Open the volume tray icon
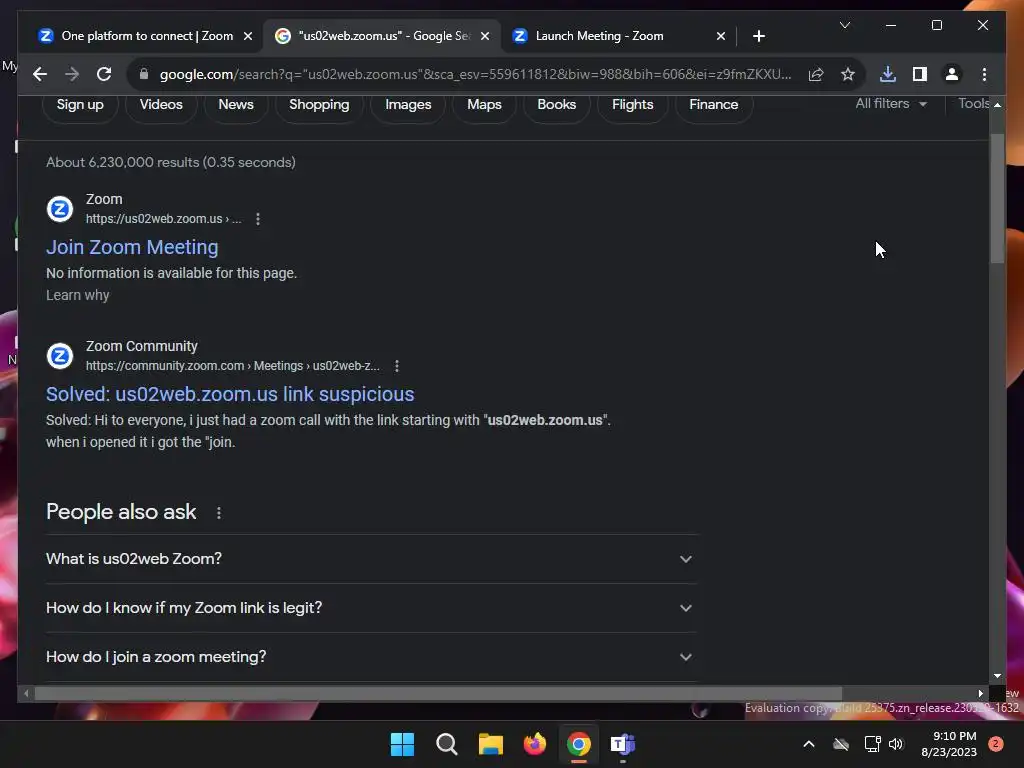Image resolution: width=1024 pixels, height=768 pixels. [x=896, y=744]
